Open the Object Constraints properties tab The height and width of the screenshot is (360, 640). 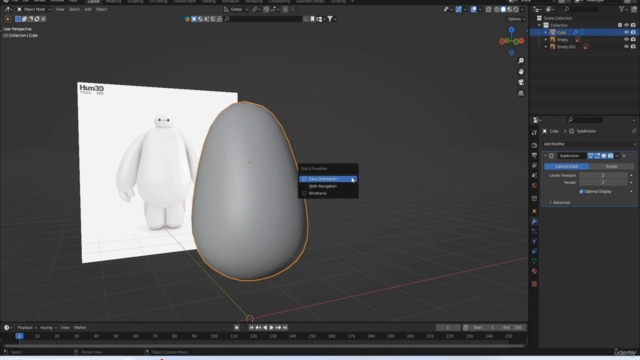point(534,251)
